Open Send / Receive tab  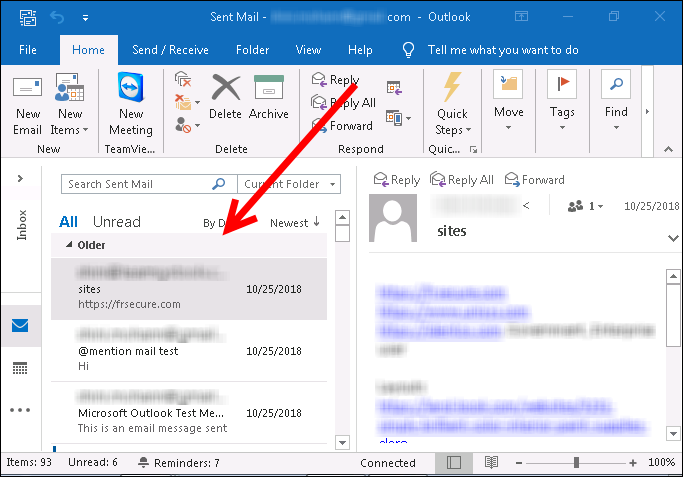coord(170,50)
